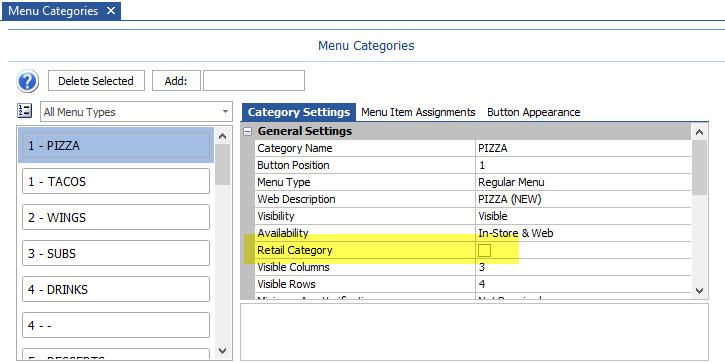Click down arrow of settings grid scrollbar
Viewport: 725px width, 363px height.
tap(699, 290)
